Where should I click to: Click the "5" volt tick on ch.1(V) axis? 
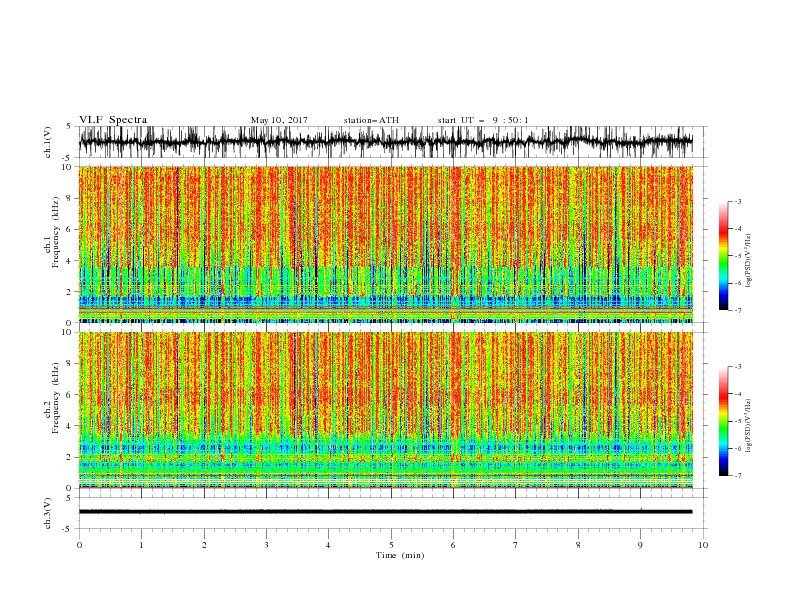click(x=69, y=126)
